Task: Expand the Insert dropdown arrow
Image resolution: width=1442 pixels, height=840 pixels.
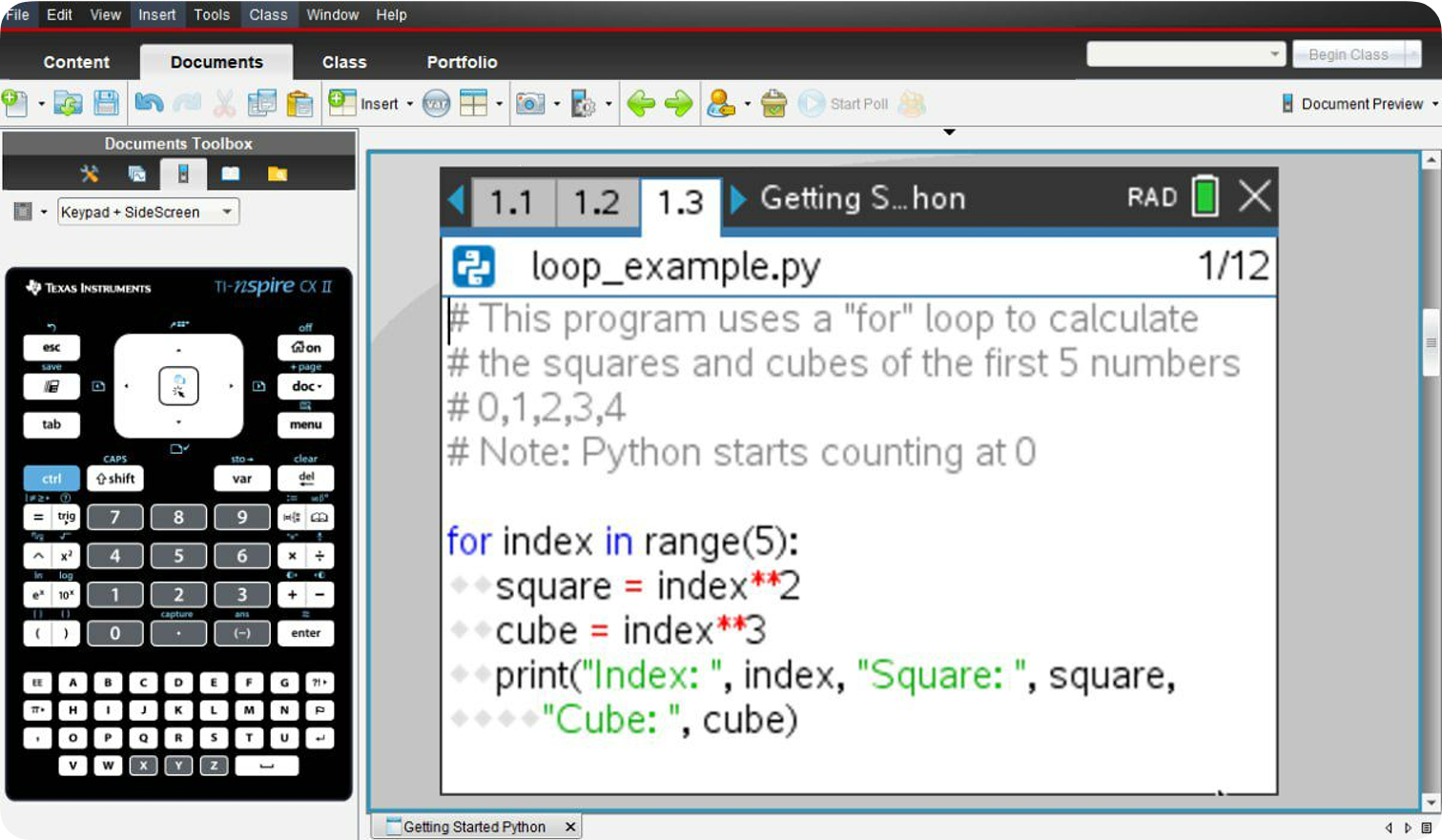Action: [x=410, y=104]
